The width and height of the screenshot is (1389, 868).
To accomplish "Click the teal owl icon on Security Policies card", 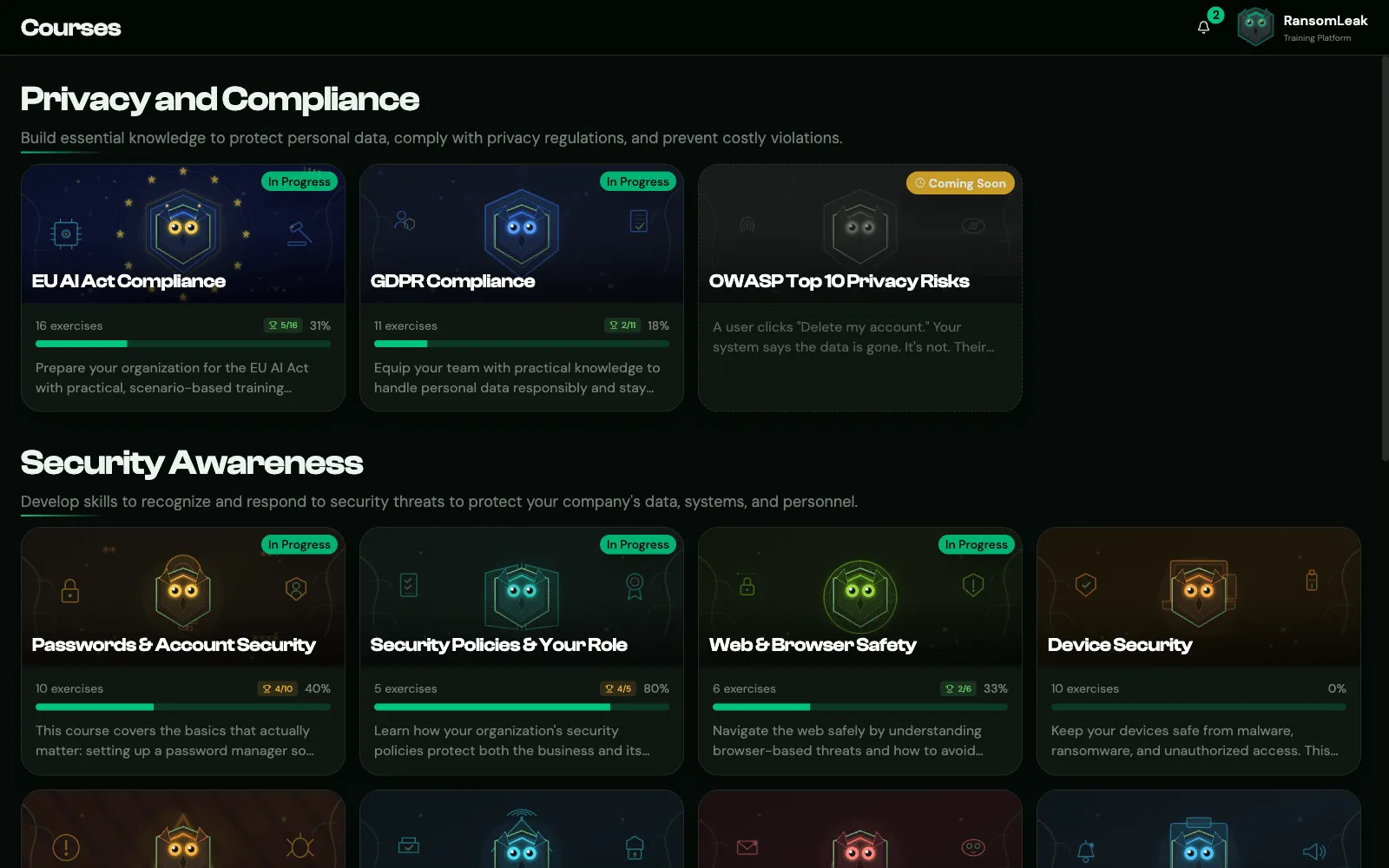I will tap(522, 595).
